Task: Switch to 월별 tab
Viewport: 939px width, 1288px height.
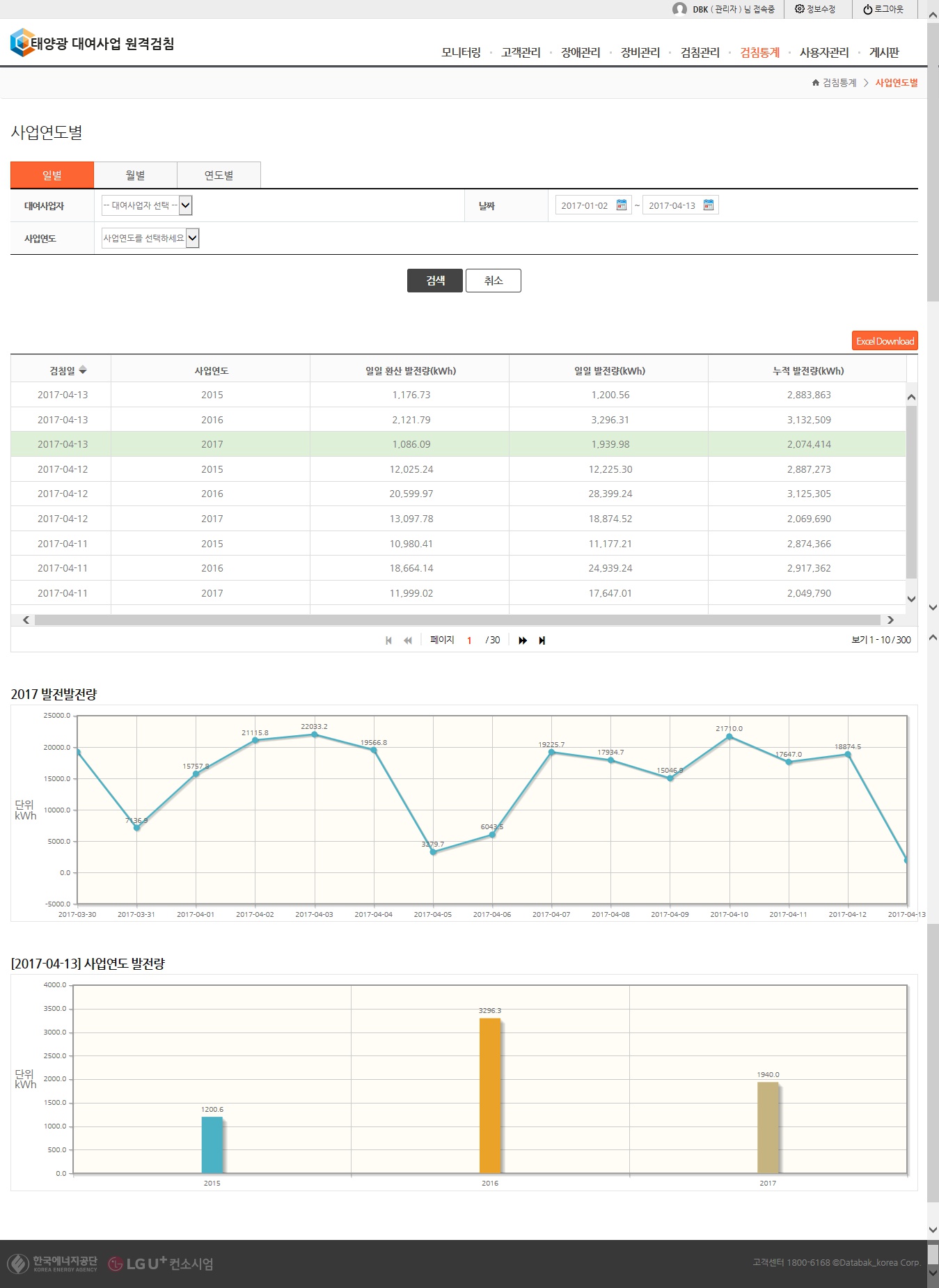Action: 136,175
